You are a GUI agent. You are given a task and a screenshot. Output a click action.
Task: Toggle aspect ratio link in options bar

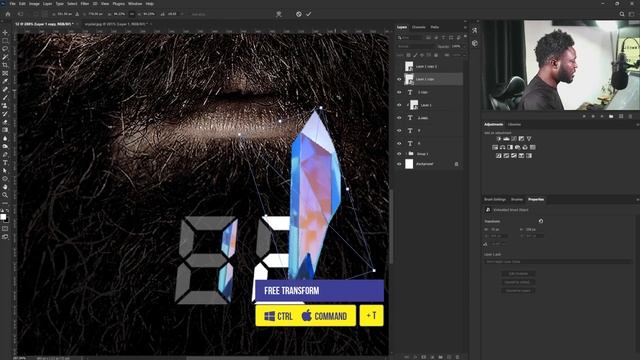coord(132,14)
